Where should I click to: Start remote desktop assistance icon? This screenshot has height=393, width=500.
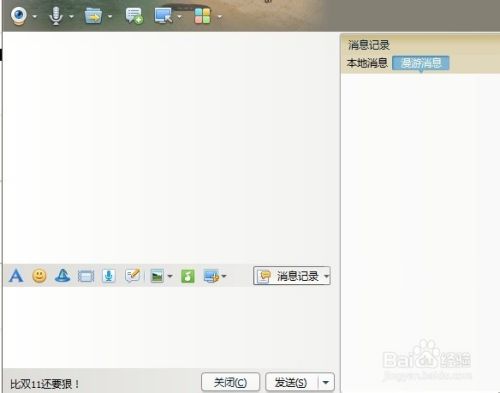163,16
